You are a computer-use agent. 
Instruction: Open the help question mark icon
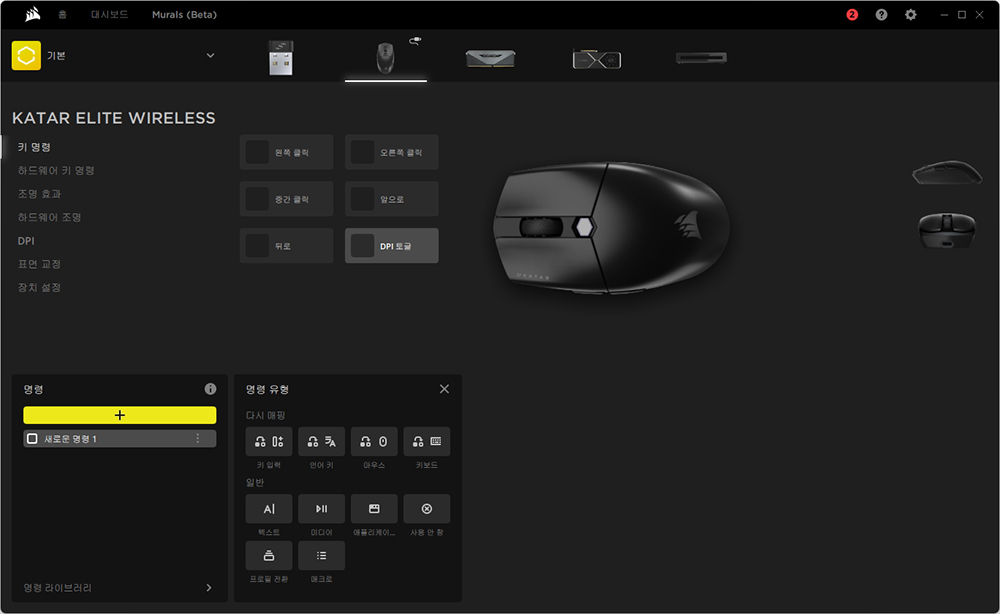881,15
